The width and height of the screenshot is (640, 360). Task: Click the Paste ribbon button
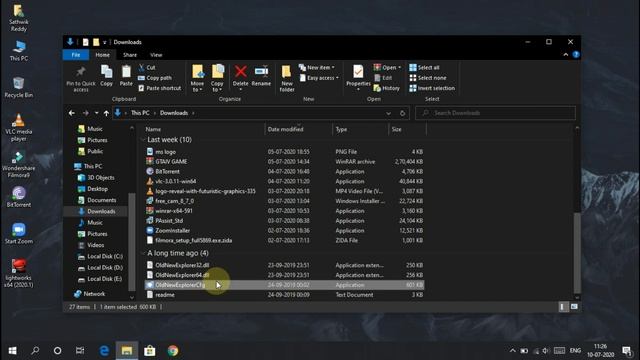coord(126,76)
